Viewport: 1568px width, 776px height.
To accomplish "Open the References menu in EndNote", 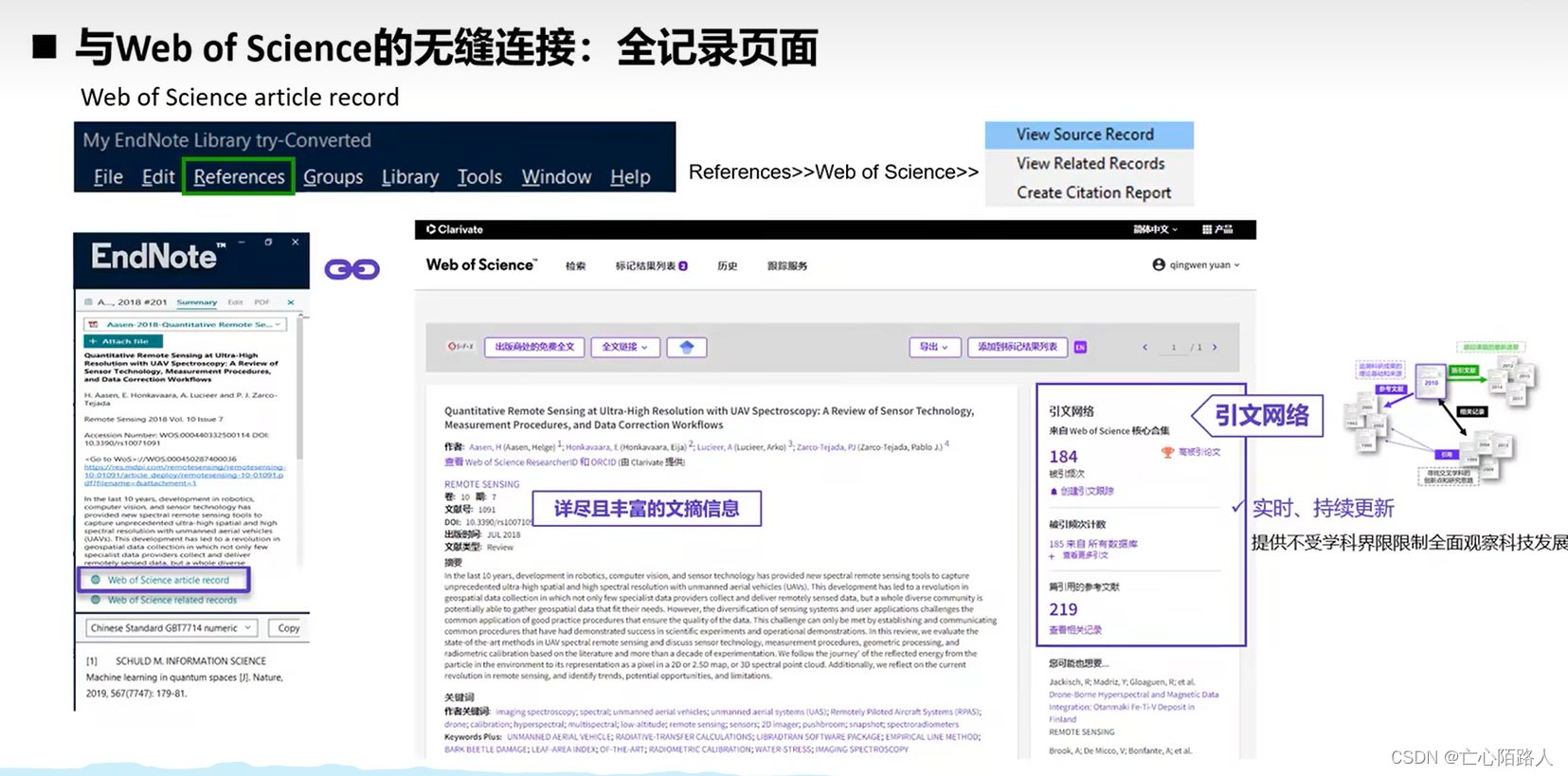I will coord(239,177).
